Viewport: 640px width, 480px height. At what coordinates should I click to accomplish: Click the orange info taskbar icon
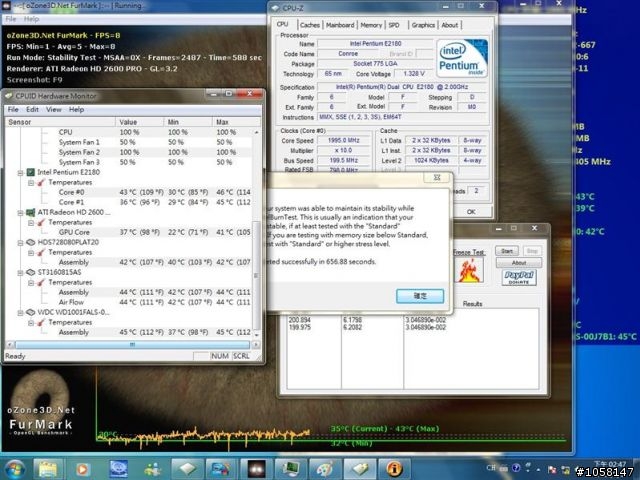[x=394, y=469]
